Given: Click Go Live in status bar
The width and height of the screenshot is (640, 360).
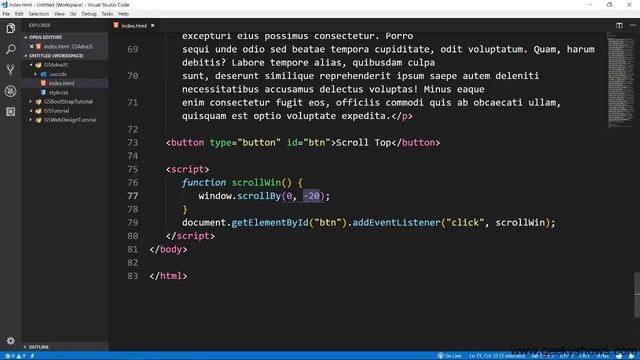Looking at the screenshot, I should tap(449, 356).
